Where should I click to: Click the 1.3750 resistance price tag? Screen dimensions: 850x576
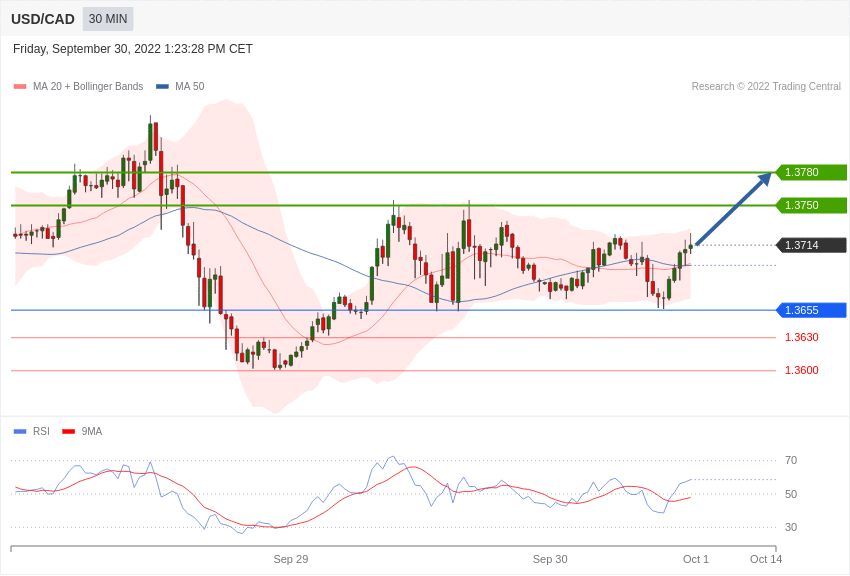pyautogui.click(x=812, y=205)
